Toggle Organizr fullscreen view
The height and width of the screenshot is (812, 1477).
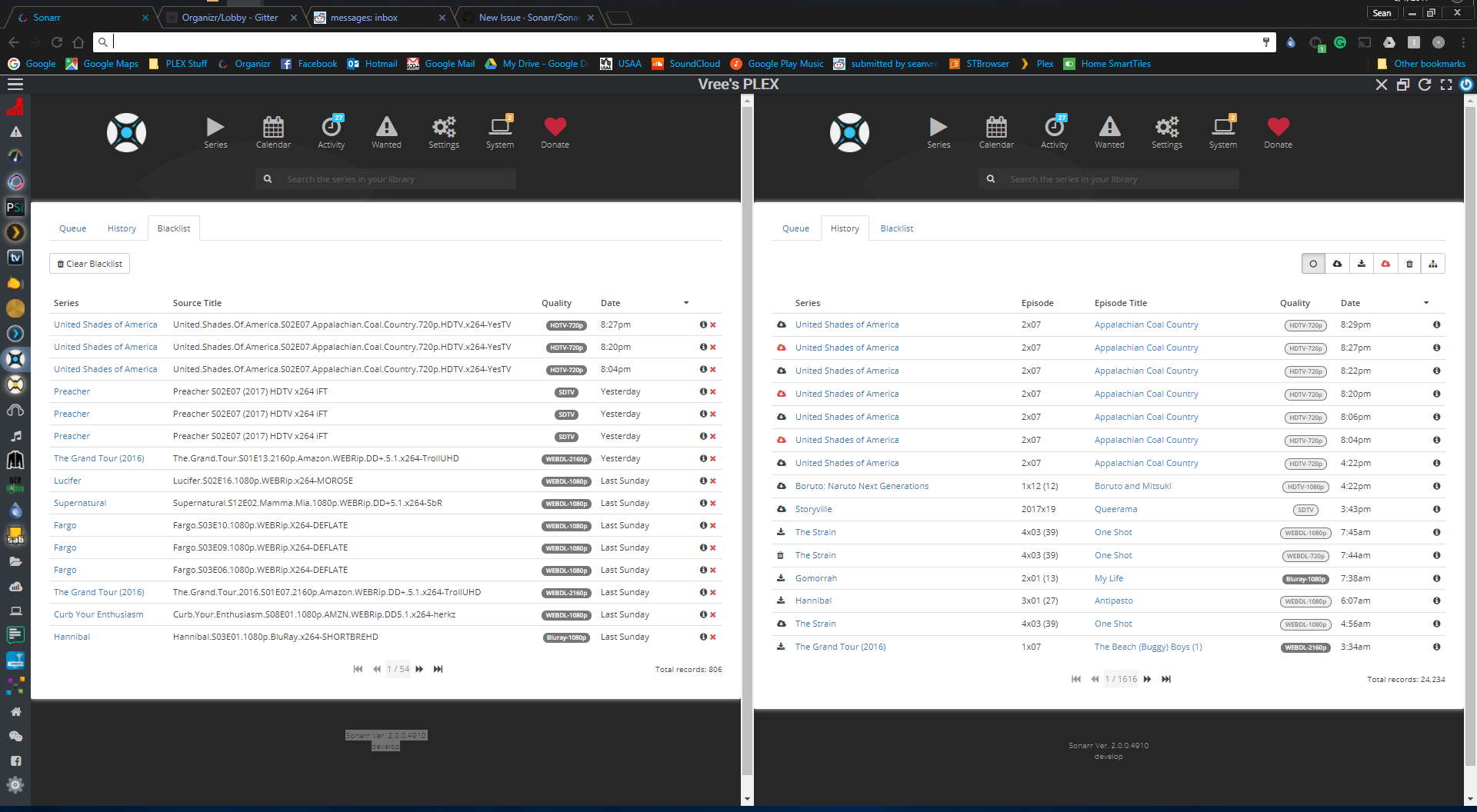tap(1445, 85)
